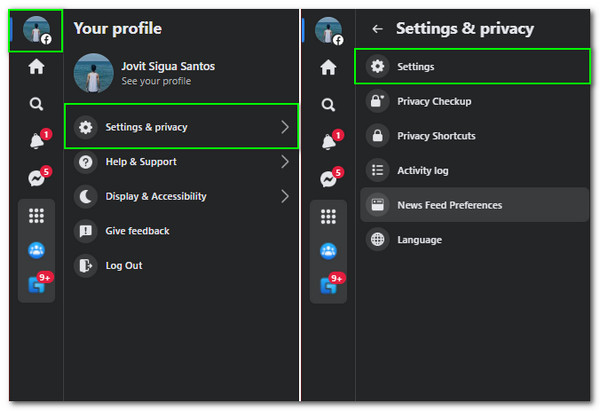Click the home icon in the left sidebar beside Your profile
Viewport: 600px width, 411px height.
(36, 67)
